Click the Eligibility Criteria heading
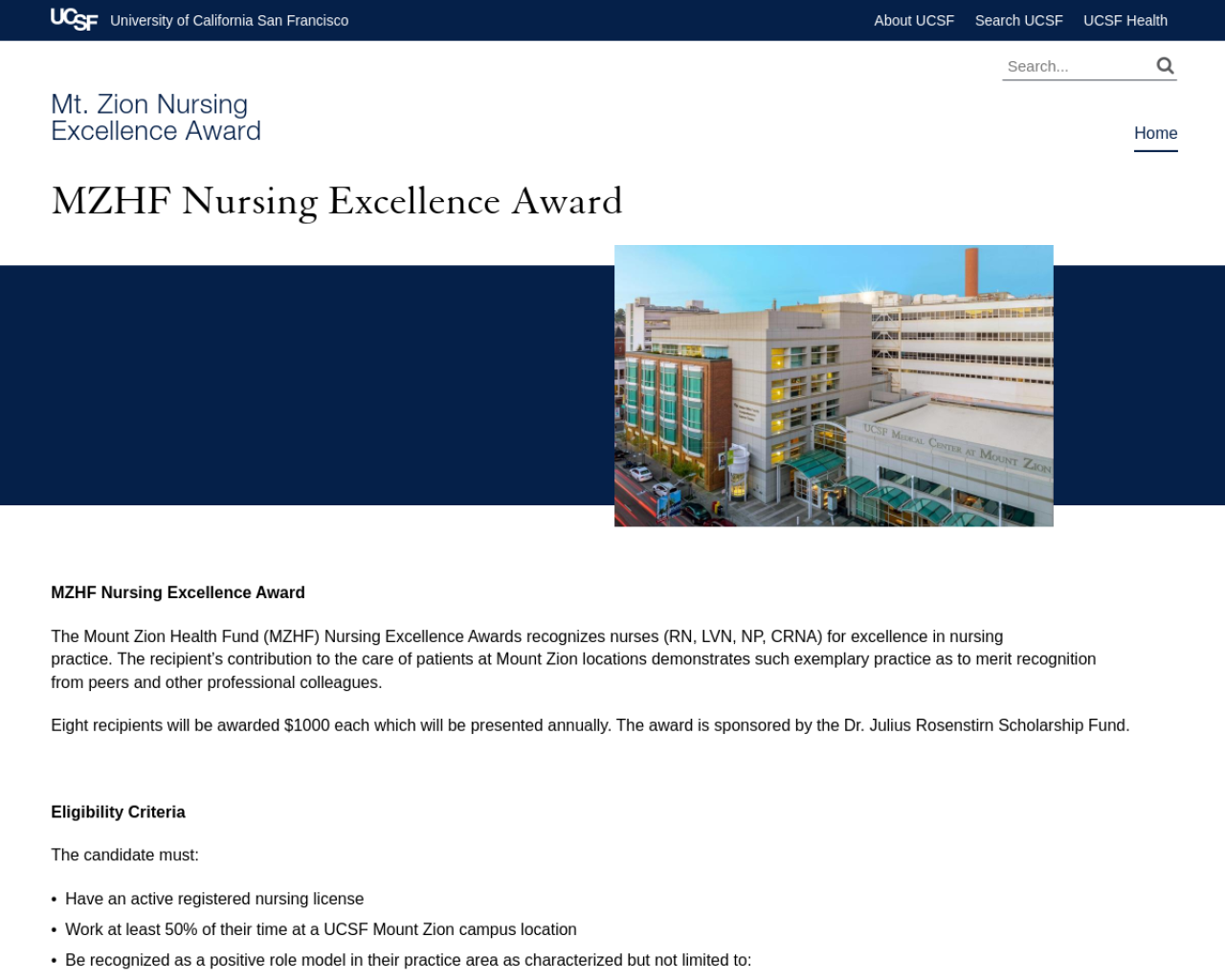The image size is (1225, 980). pyautogui.click(x=118, y=812)
